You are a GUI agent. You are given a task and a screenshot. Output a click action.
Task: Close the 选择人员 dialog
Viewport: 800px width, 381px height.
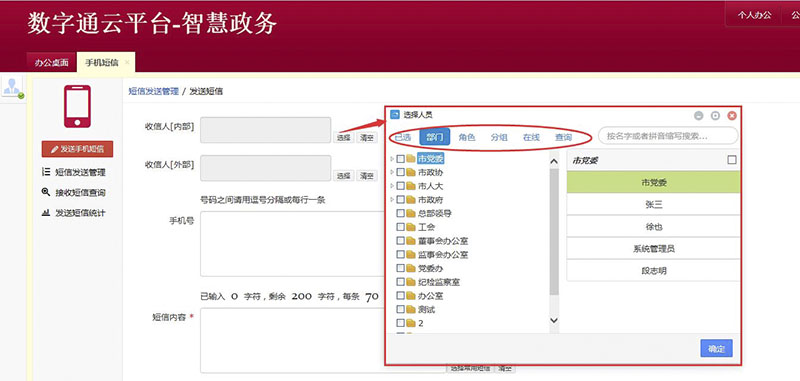point(732,116)
